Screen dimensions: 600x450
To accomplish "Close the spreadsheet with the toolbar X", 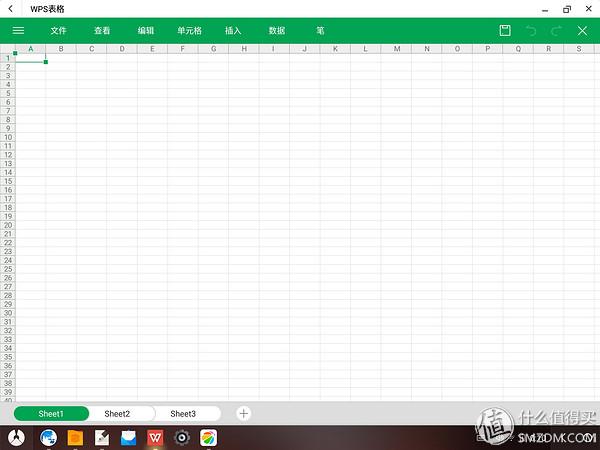I will (x=582, y=31).
